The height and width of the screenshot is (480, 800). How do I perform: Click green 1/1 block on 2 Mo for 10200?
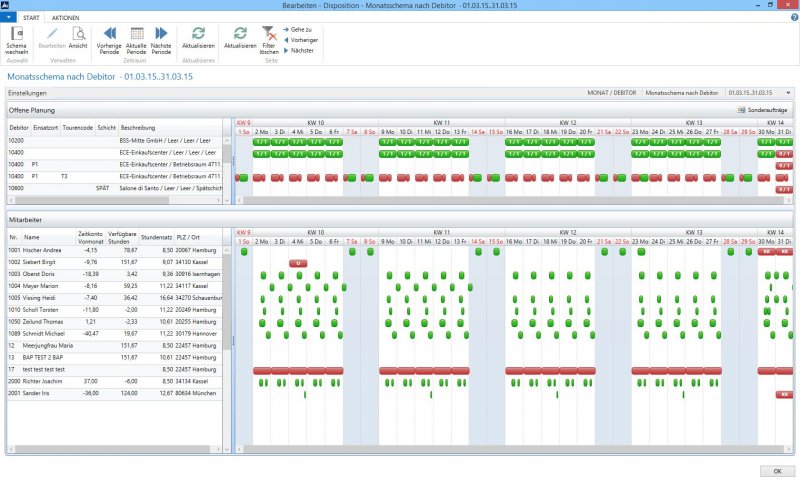(x=262, y=142)
